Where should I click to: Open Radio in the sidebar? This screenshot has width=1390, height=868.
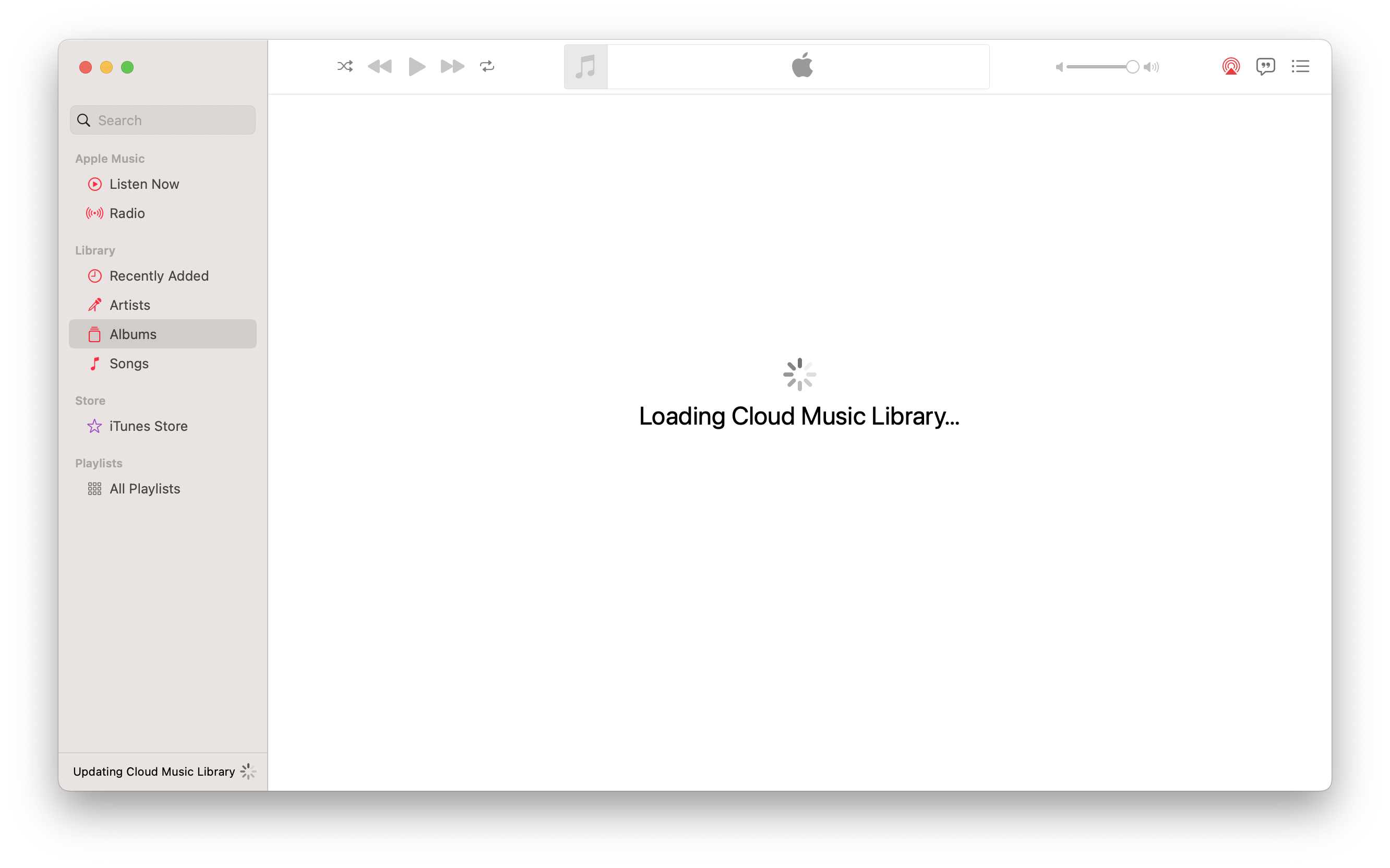162,213
